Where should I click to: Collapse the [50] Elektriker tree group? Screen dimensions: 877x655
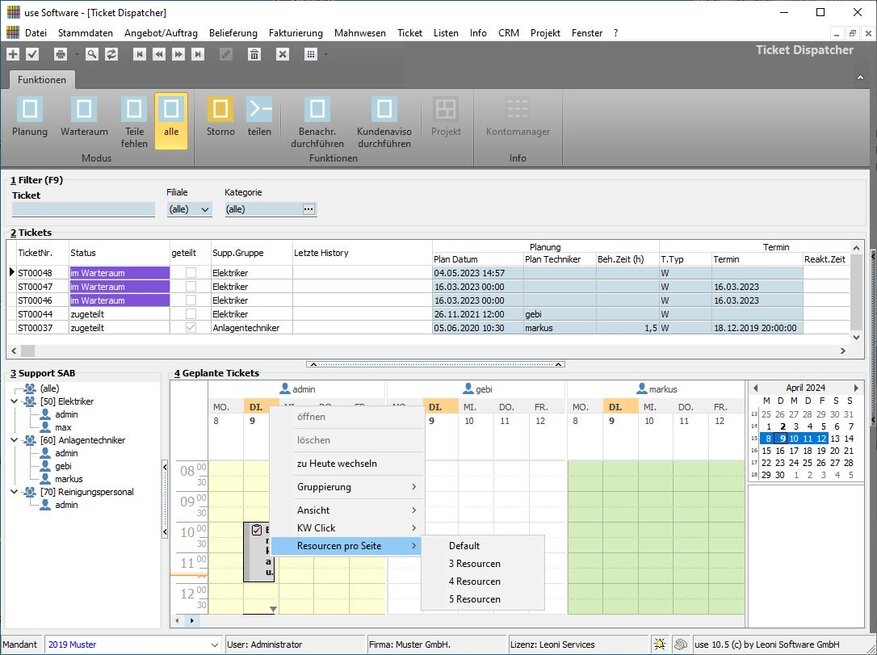tap(14, 402)
